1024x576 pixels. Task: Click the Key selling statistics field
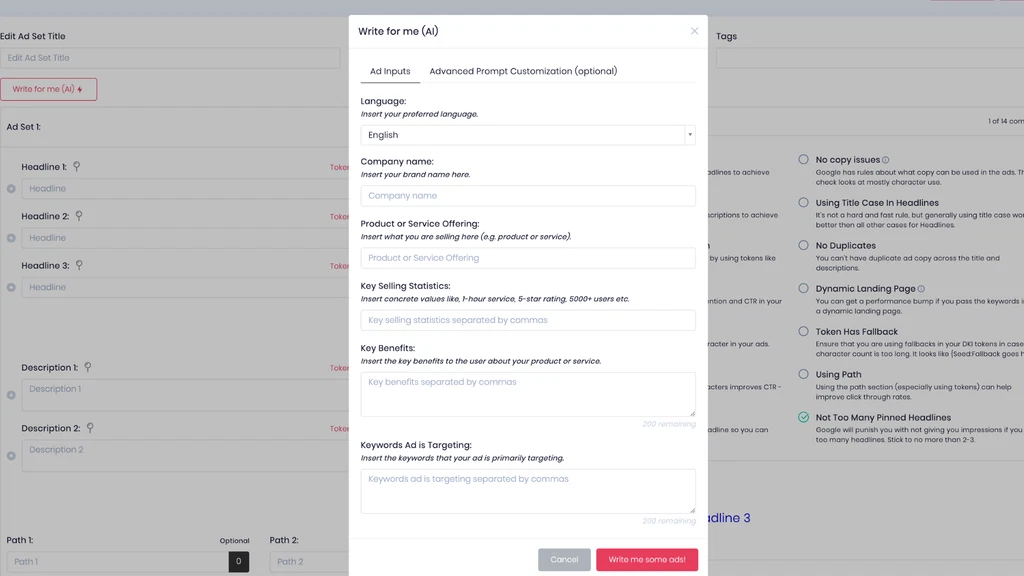point(528,320)
